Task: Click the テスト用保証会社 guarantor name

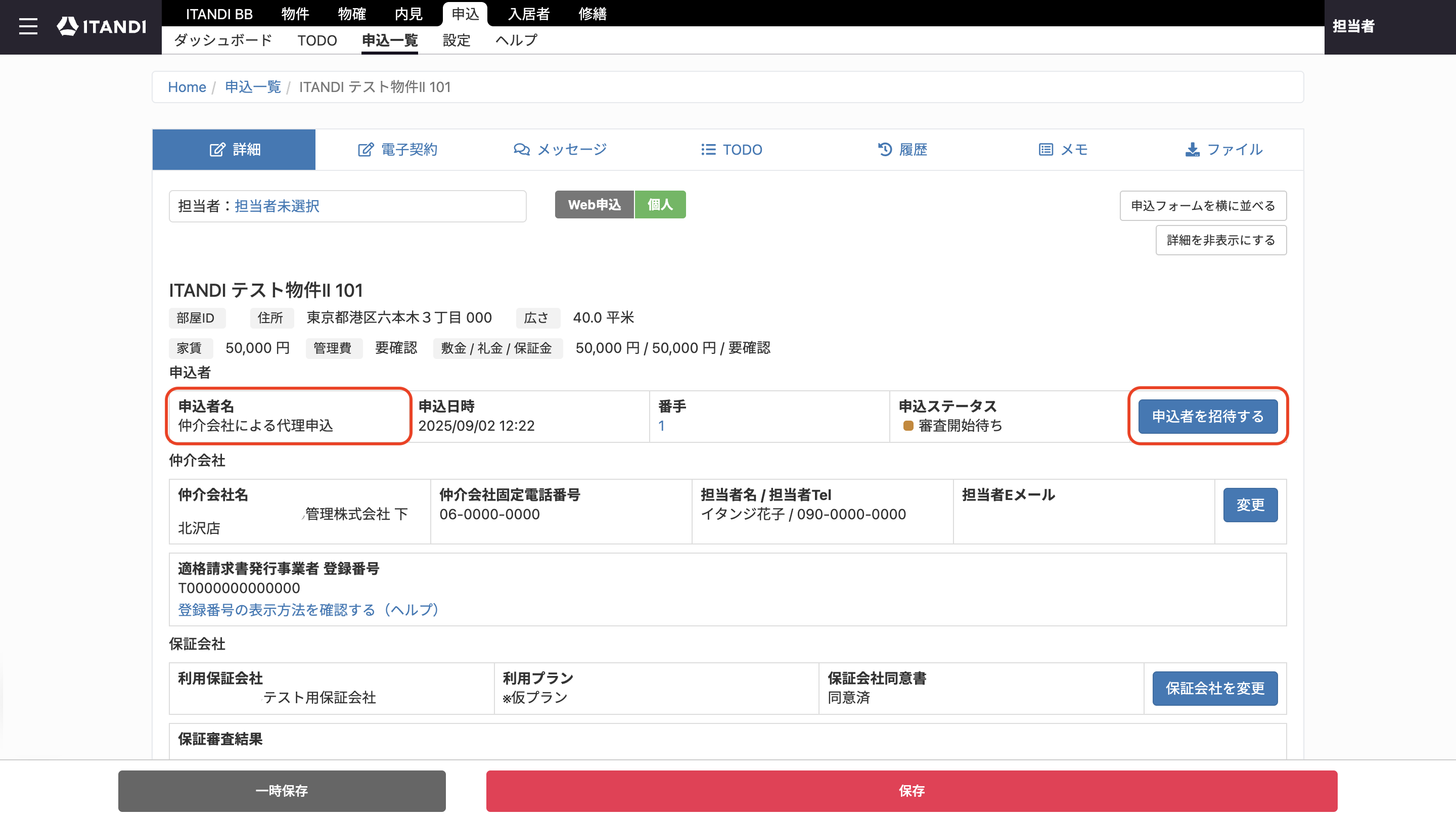Action: coord(320,698)
